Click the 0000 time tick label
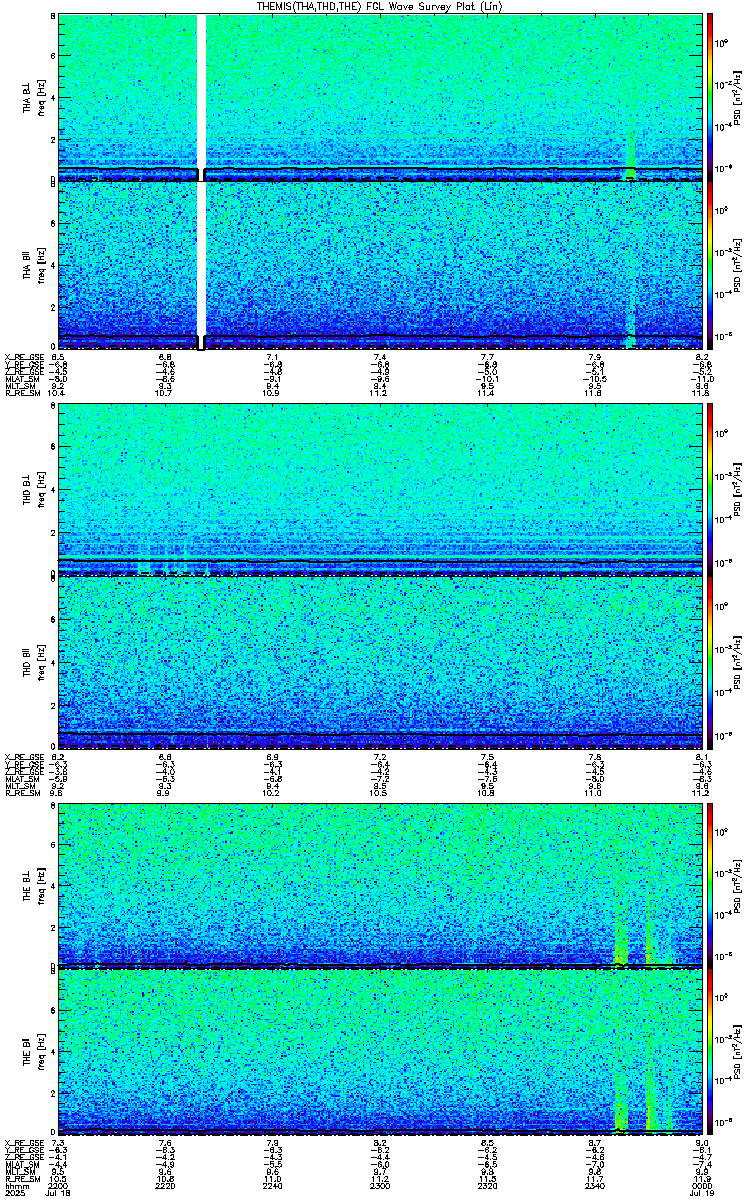Image resolution: width=750 pixels, height=1200 pixels. coord(702,1185)
